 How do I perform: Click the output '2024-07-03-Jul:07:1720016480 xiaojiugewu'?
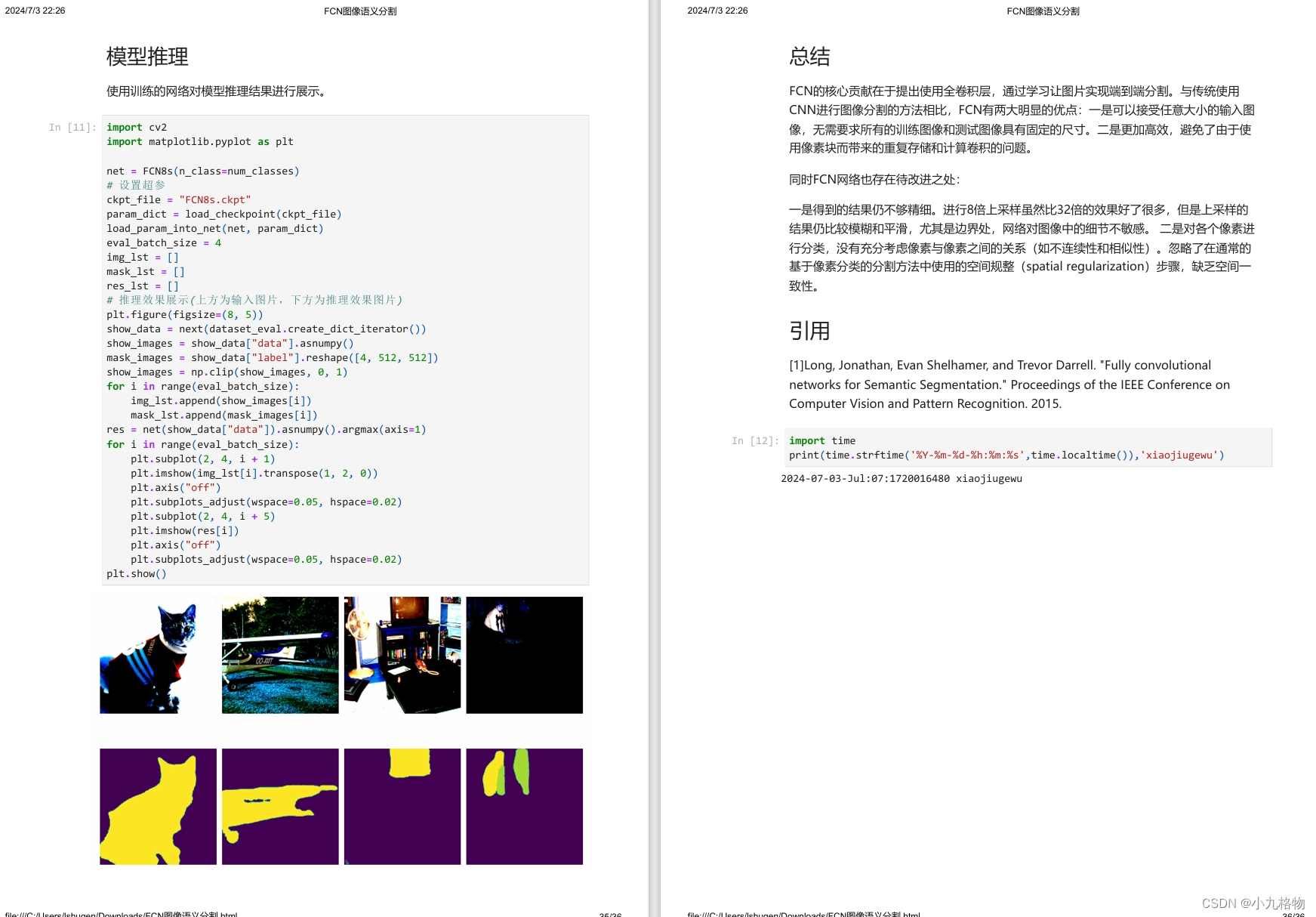901,479
